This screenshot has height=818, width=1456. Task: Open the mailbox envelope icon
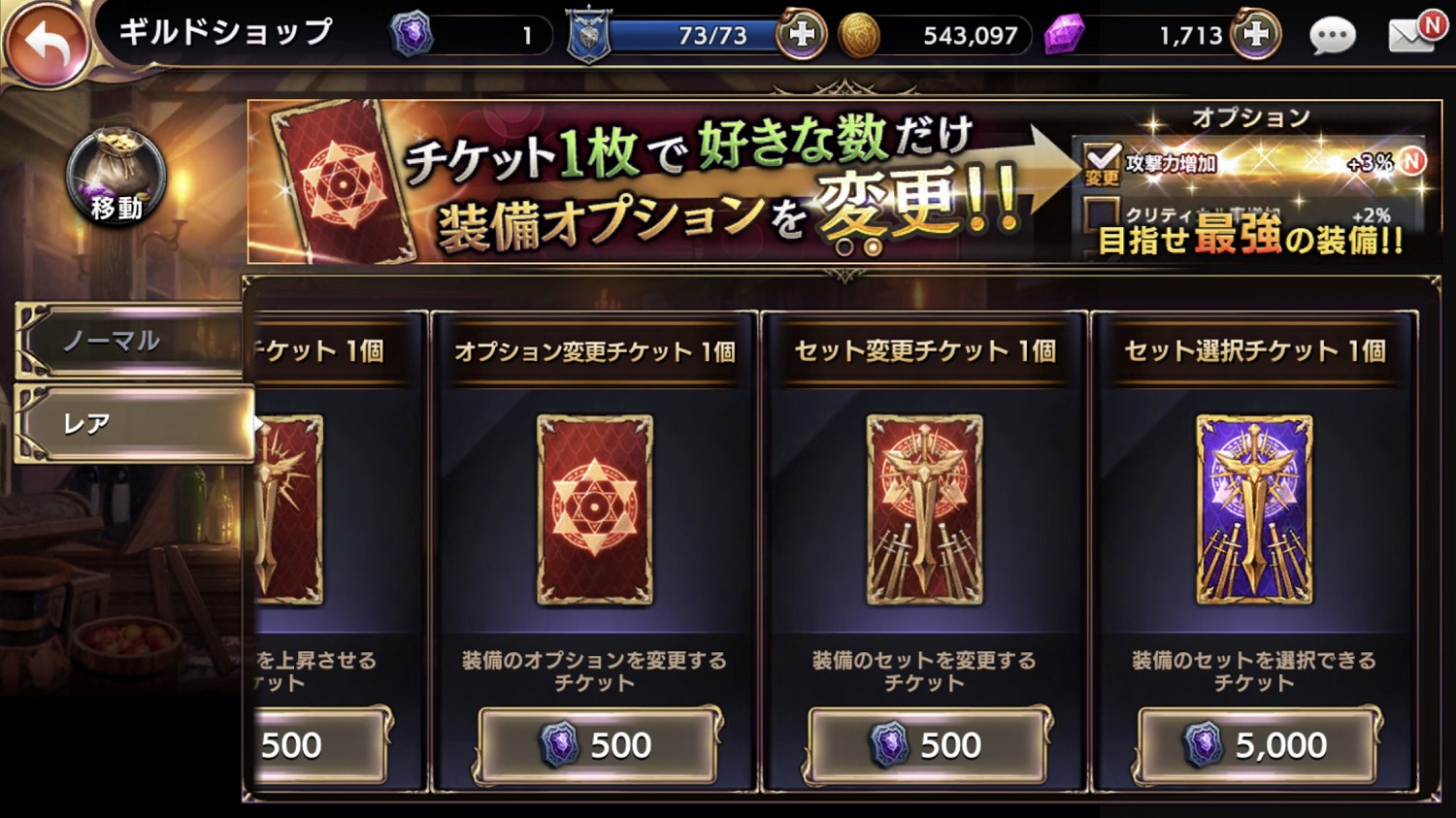pos(1412,35)
